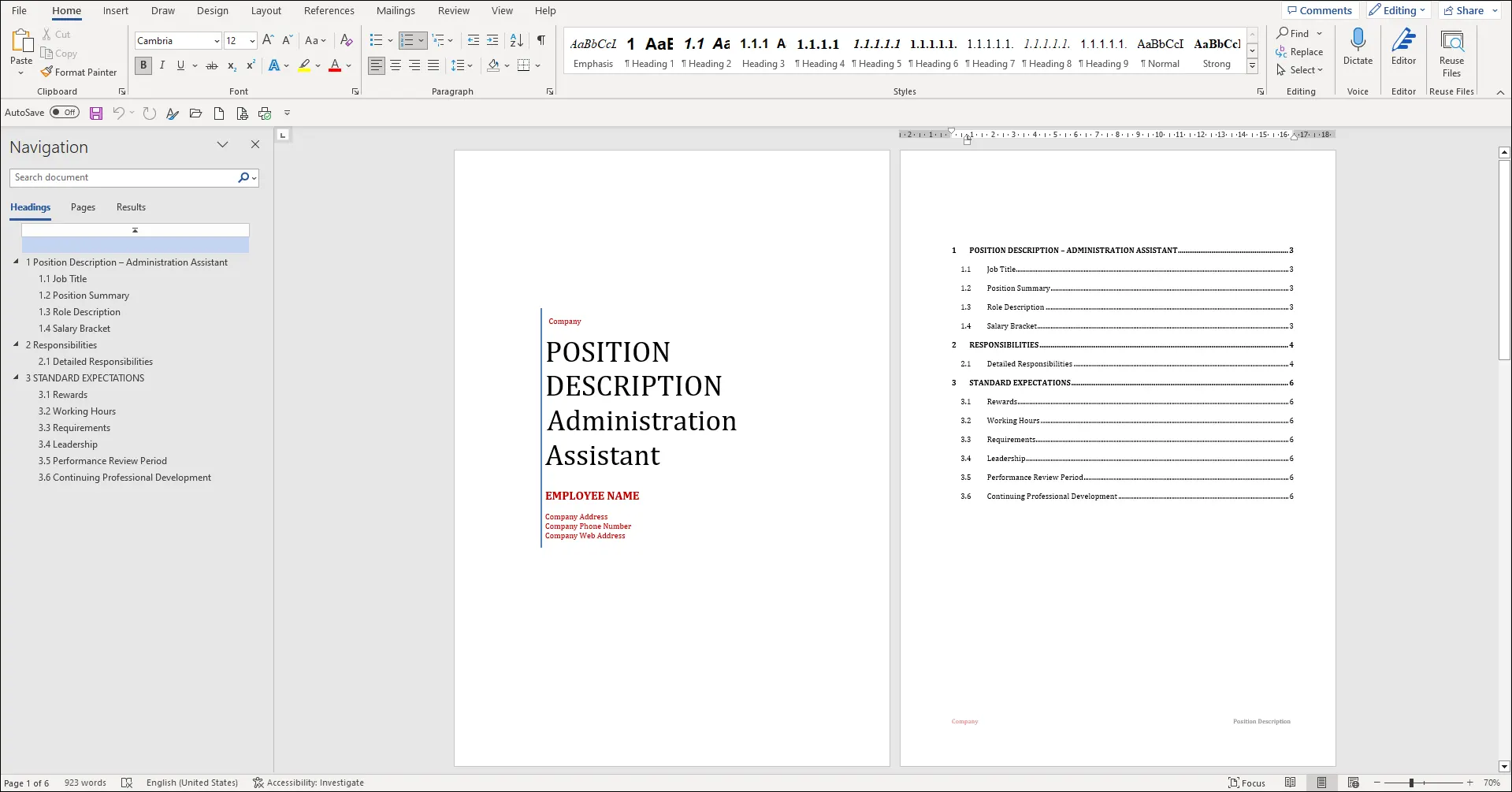Viewport: 1512px width, 792px height.
Task: Toggle left alignment
Action: tap(377, 65)
